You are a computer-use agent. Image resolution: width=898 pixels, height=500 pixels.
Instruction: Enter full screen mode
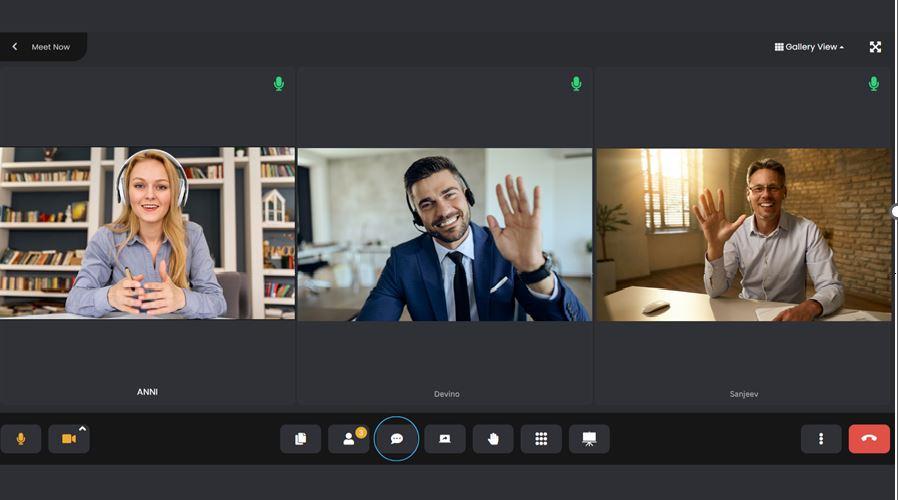875,47
